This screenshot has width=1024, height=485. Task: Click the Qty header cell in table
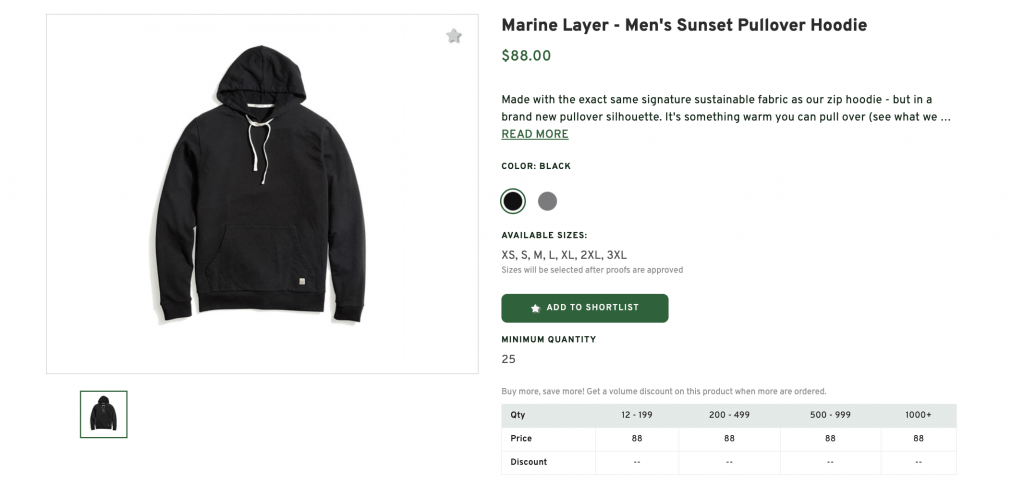pos(517,415)
